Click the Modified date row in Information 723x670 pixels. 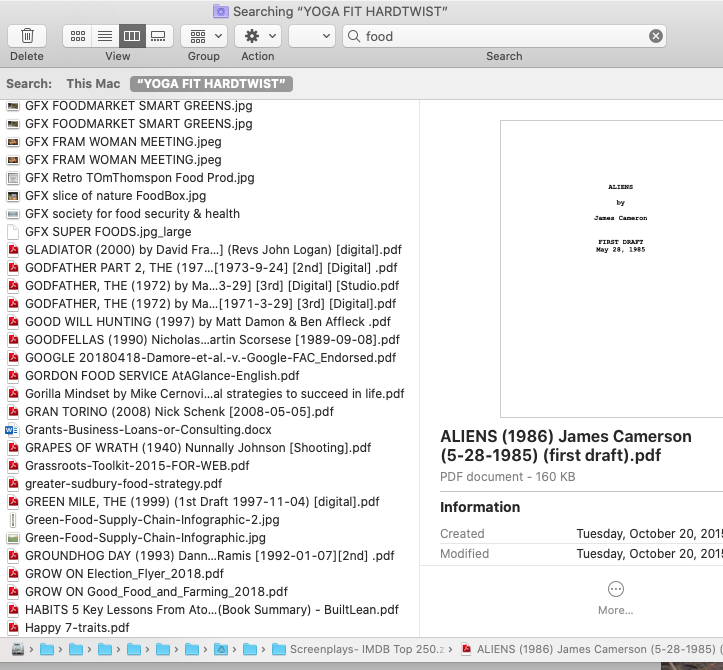581,553
